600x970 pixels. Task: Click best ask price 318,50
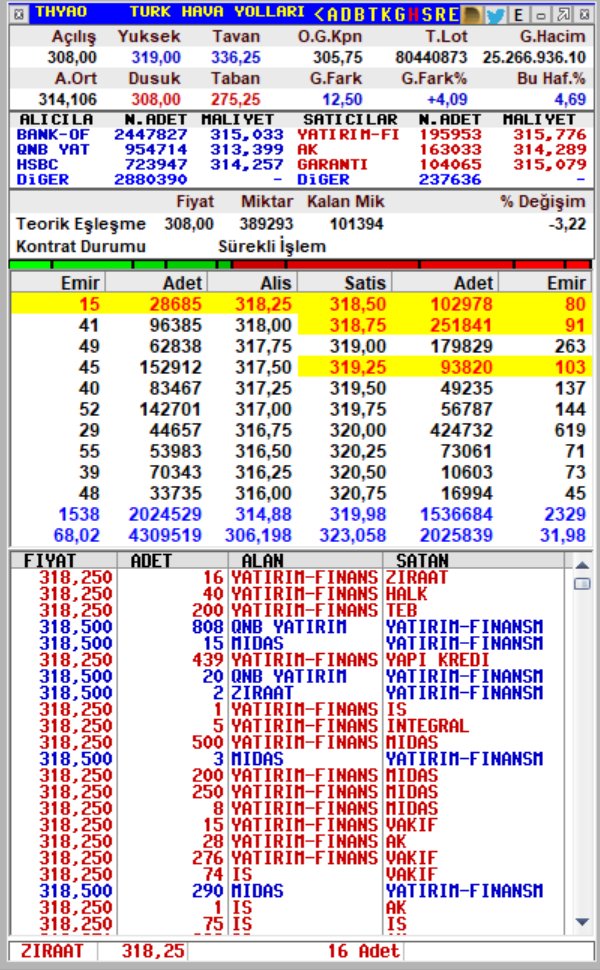click(x=358, y=304)
